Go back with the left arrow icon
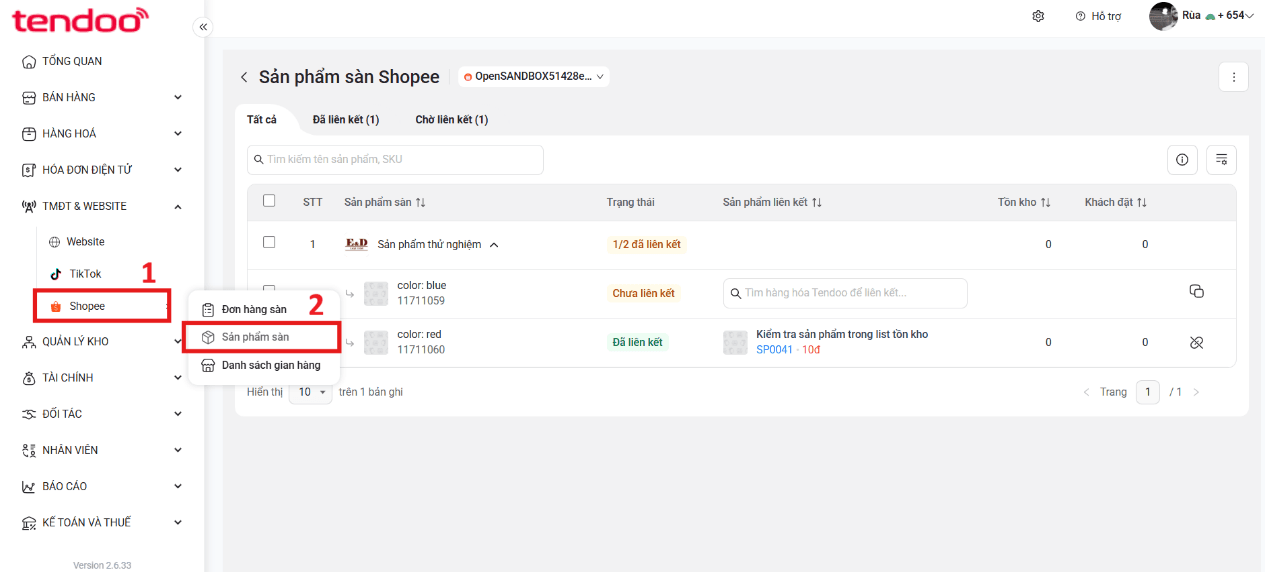Image resolution: width=1265 pixels, height=572 pixels. click(x=243, y=77)
